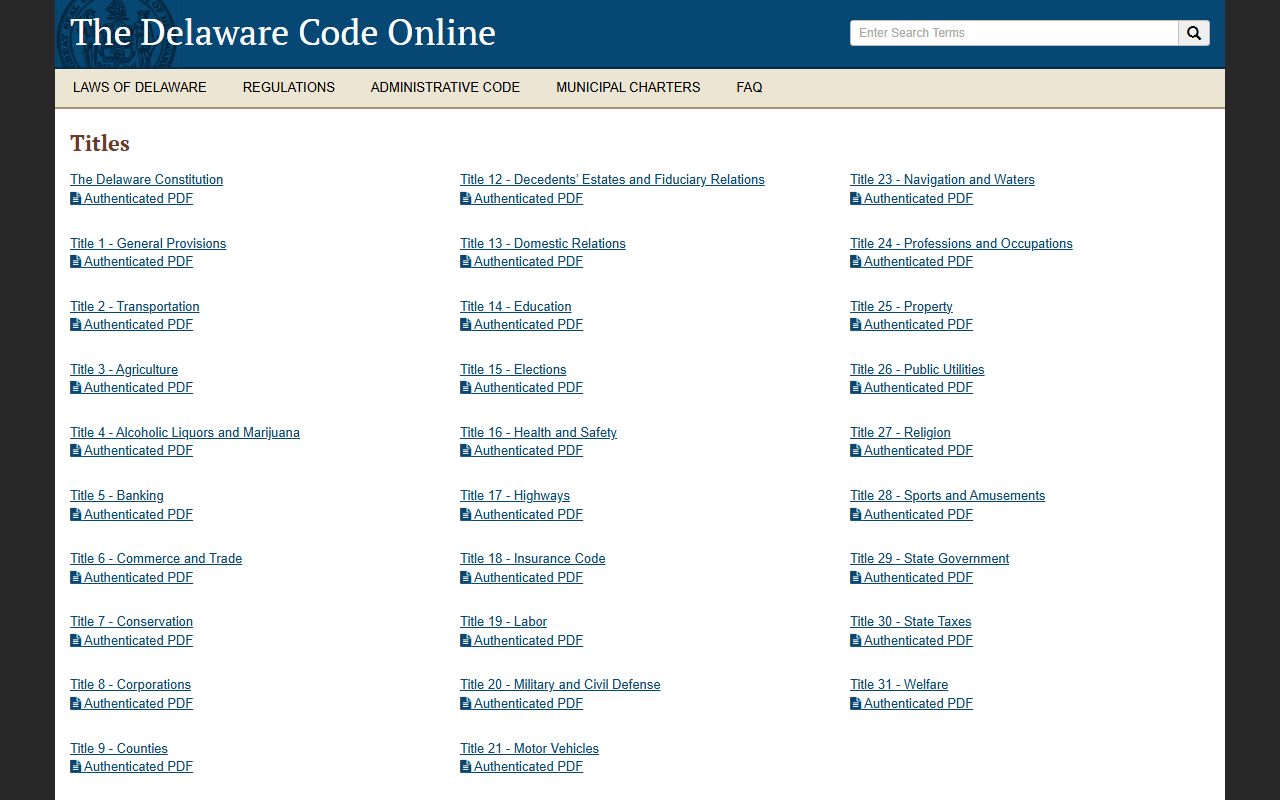Focus the Enter Search Terms field
The image size is (1280, 800).
point(1014,33)
